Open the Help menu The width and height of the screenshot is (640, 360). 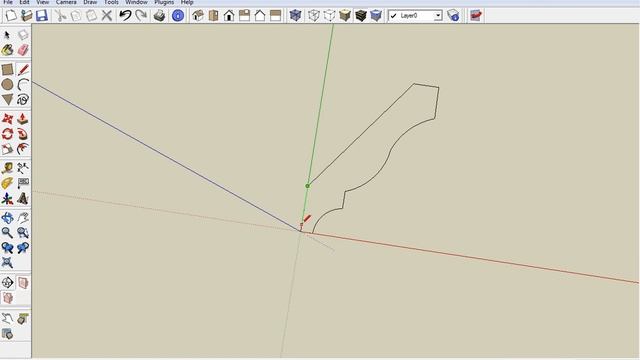coord(187,2)
